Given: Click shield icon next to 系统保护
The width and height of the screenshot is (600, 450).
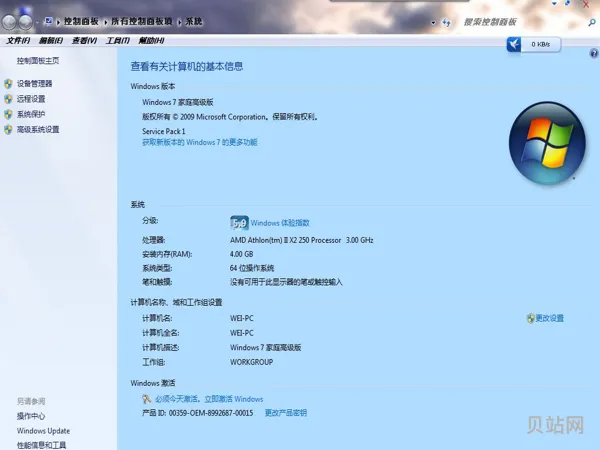Looking at the screenshot, I should point(8,114).
